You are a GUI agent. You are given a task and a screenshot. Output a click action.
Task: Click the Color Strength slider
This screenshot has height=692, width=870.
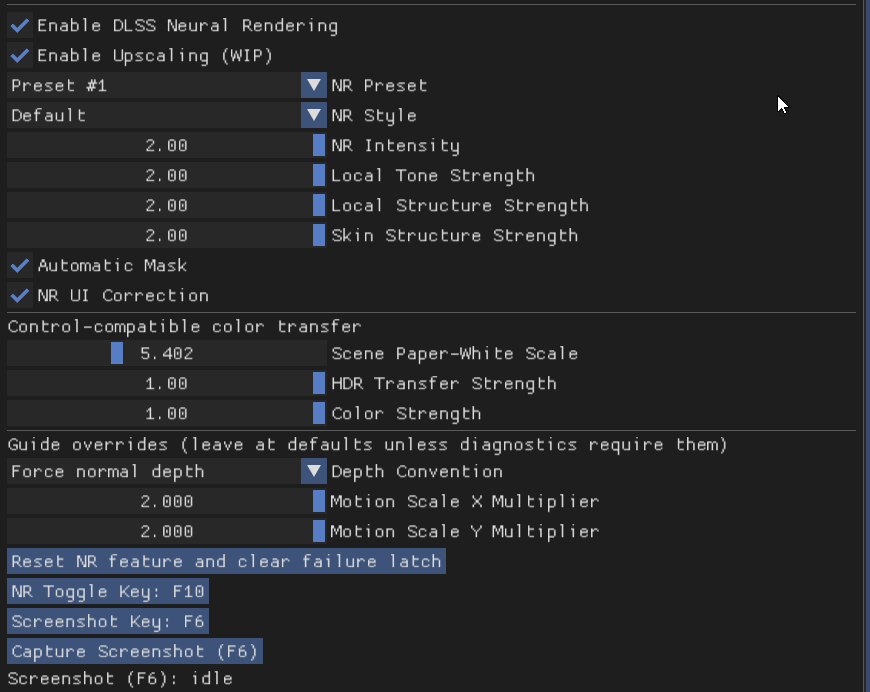(166, 413)
